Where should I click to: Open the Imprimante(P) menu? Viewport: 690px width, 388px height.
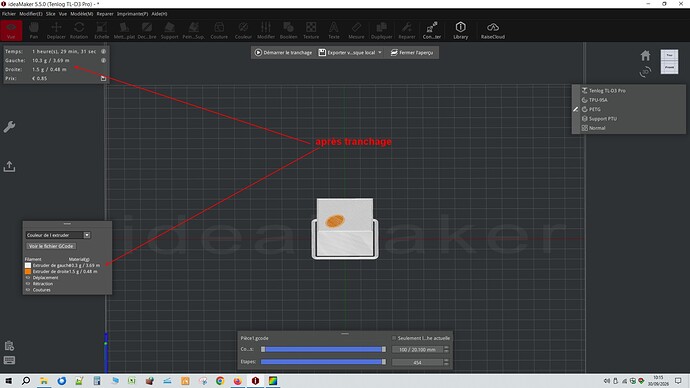click(x=132, y=14)
